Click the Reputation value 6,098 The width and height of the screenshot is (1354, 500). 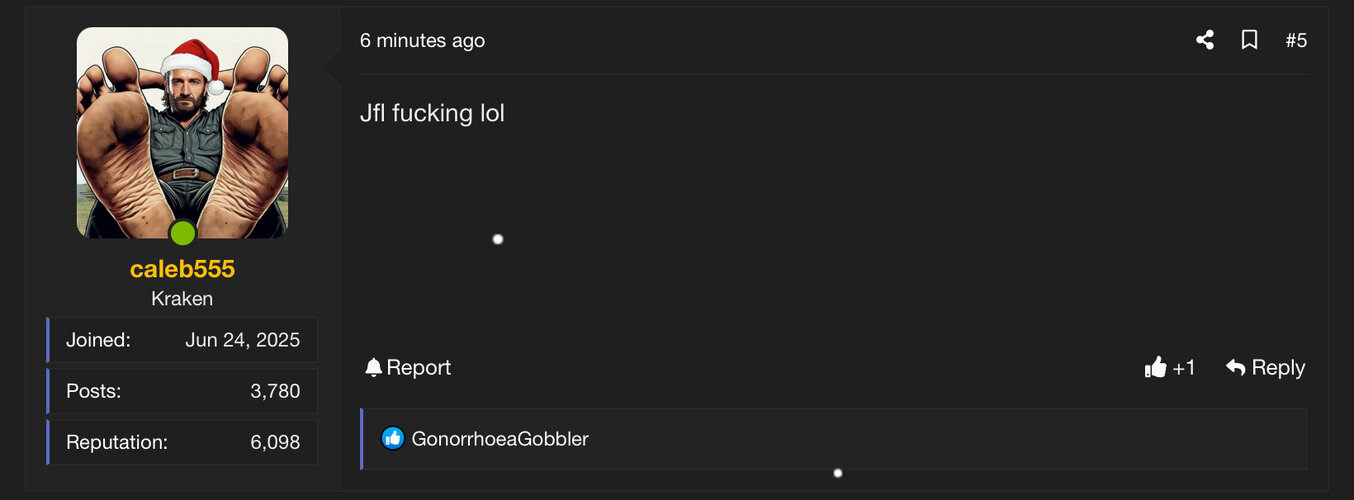pyautogui.click(x=275, y=442)
